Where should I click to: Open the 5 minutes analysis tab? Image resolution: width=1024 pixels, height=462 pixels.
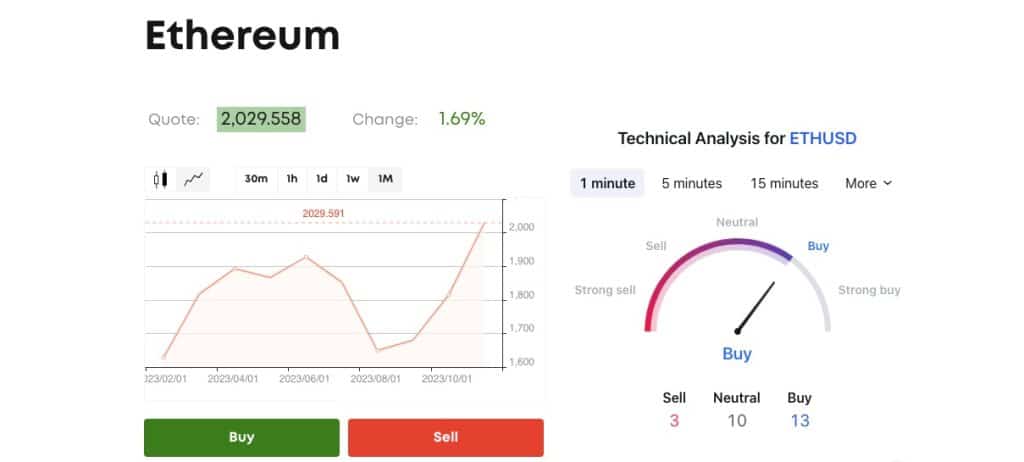click(691, 183)
